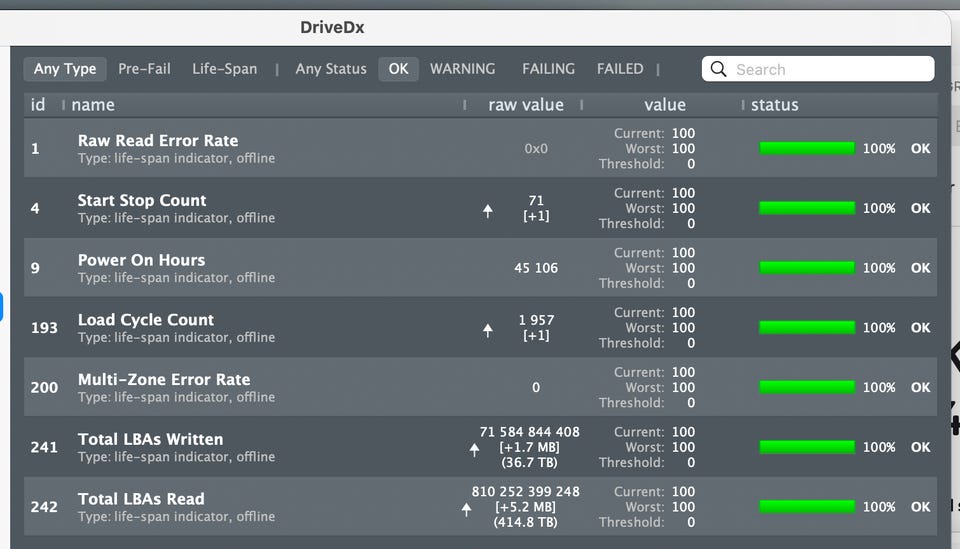Click the raw value 1 957
Screen dimensions: 960x549
[x=536, y=320]
